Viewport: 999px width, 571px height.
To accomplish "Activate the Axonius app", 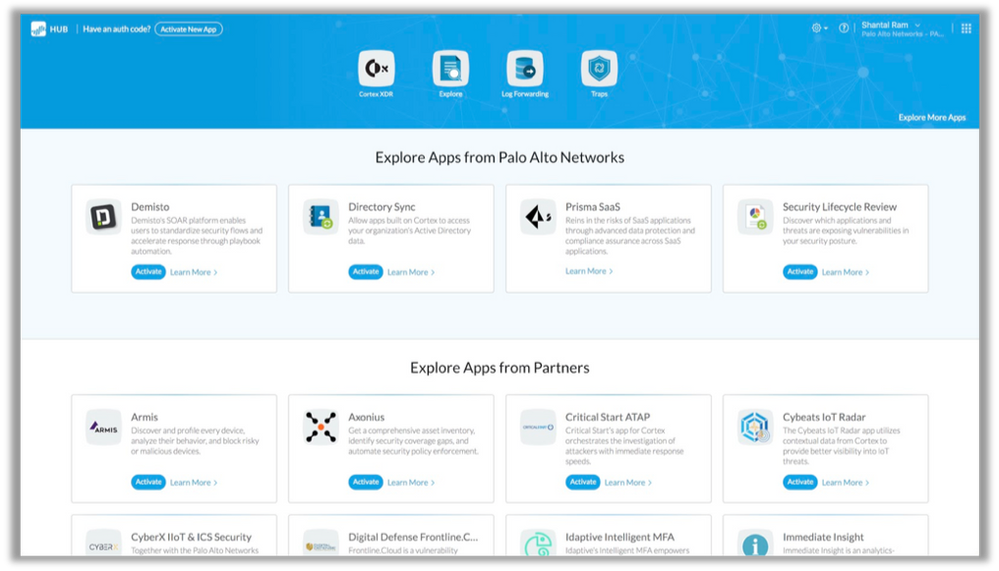I will (x=366, y=482).
